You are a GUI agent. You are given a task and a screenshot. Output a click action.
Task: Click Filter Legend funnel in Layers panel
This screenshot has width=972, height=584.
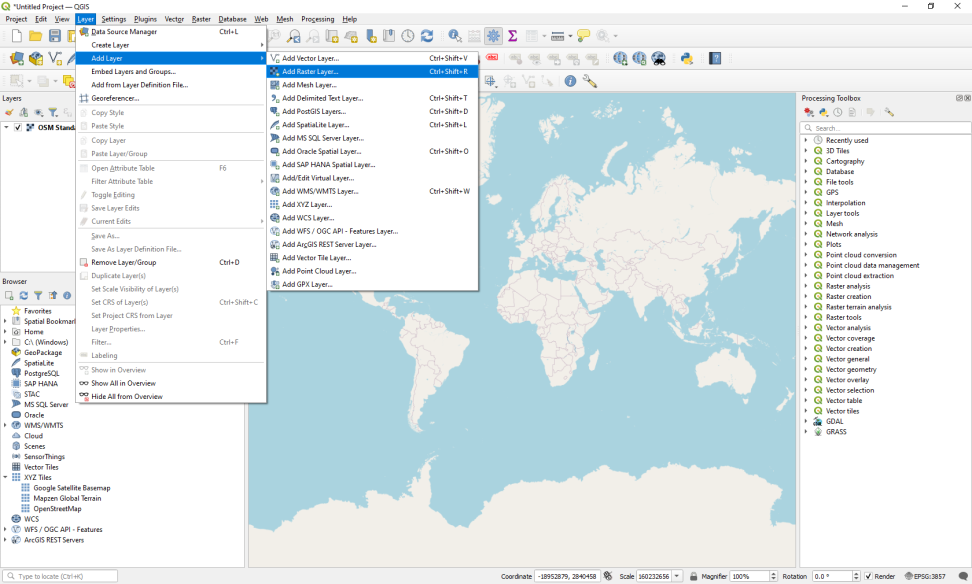pos(53,112)
